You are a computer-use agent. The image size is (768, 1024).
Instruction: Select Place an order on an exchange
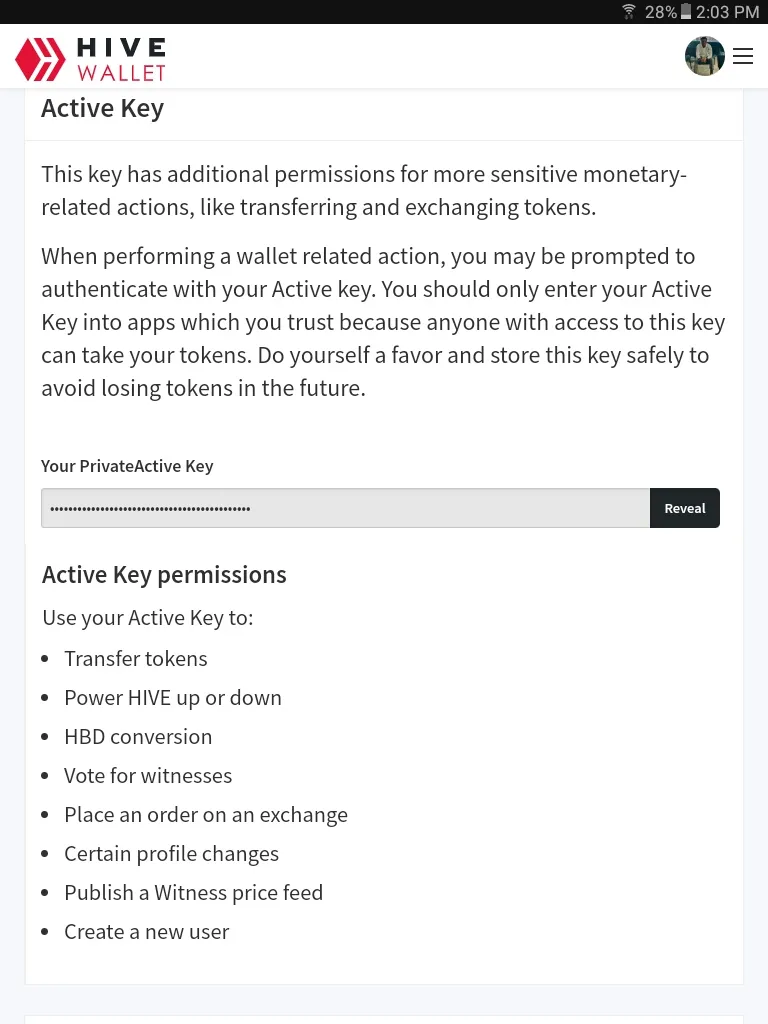[x=206, y=815]
